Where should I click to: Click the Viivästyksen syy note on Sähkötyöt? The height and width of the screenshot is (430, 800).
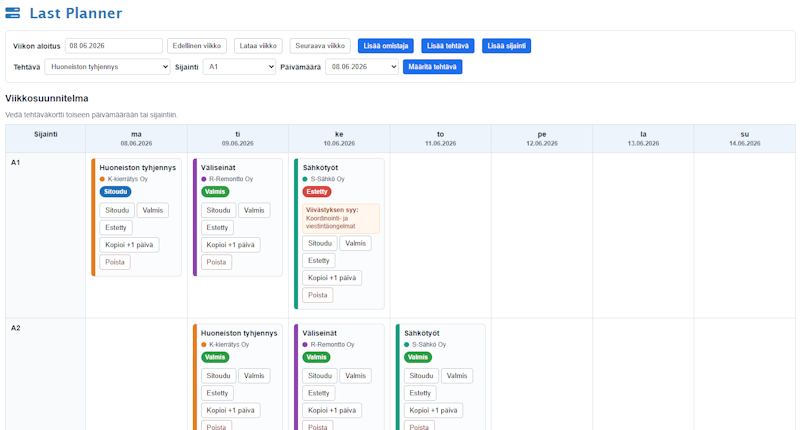[x=341, y=218]
